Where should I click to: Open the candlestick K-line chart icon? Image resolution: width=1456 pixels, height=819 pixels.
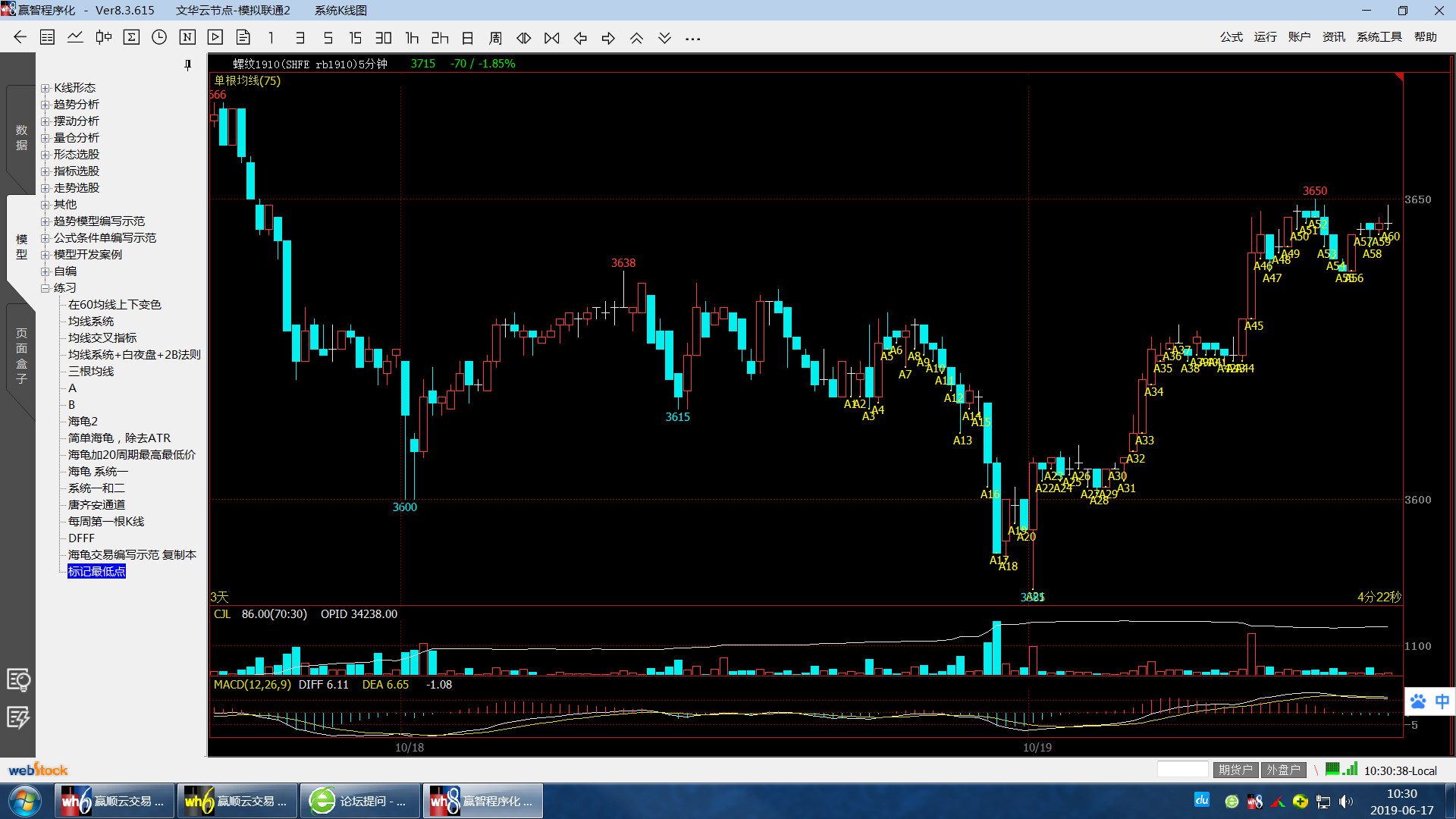103,37
